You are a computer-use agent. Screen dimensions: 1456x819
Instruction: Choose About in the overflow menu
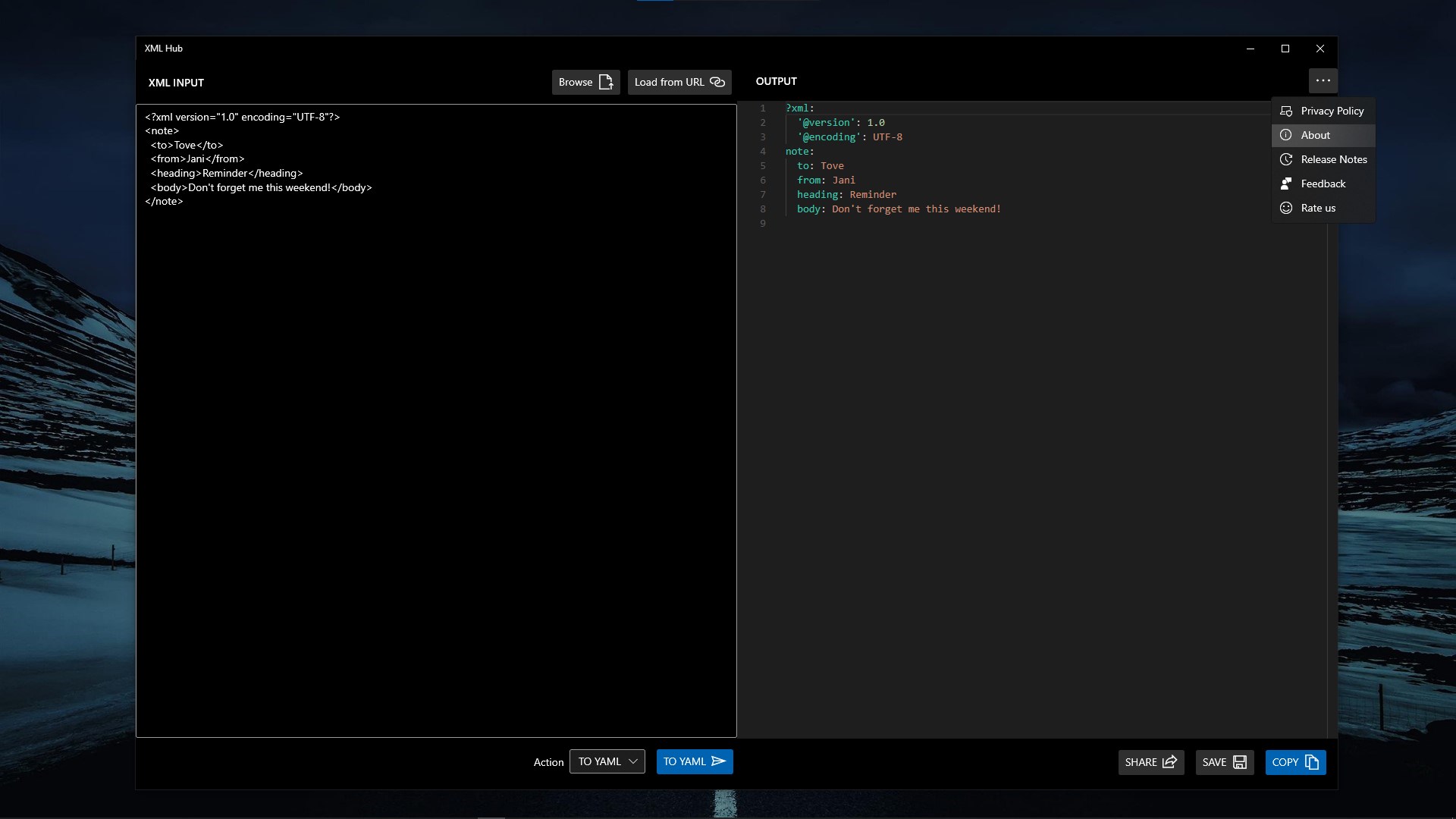click(x=1323, y=135)
